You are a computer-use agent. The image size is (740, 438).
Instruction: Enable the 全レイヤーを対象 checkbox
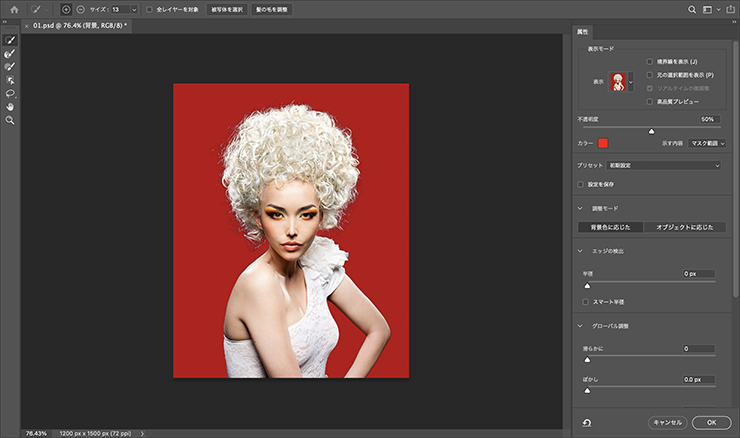(150, 9)
